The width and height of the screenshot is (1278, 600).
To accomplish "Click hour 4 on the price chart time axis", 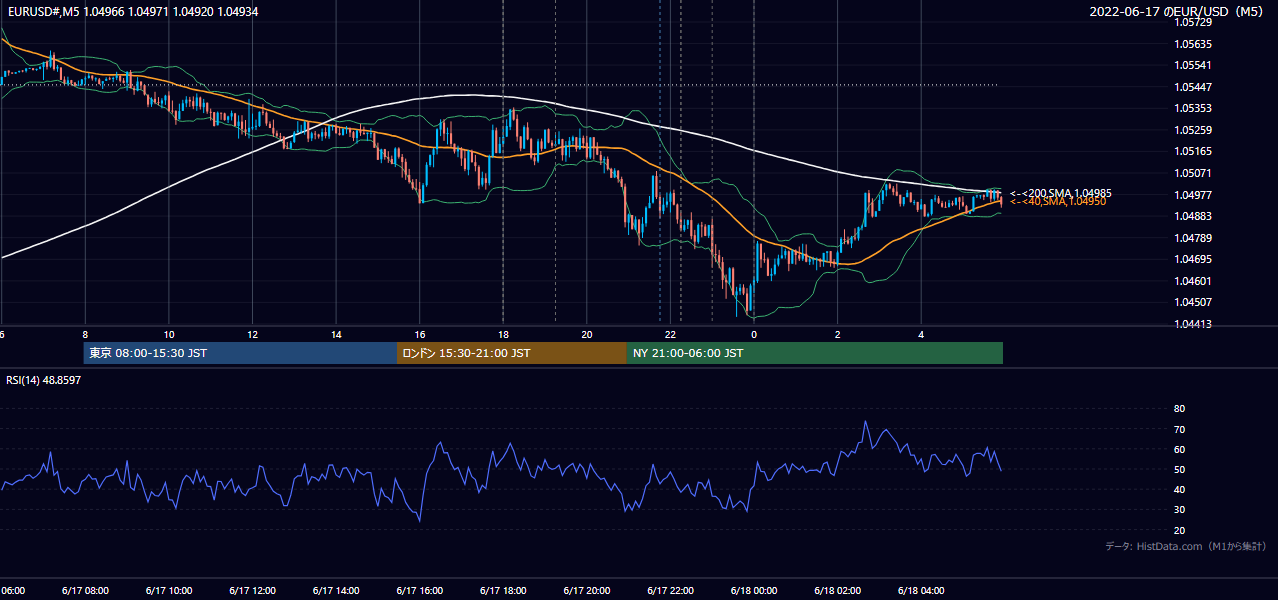I will click(922, 334).
